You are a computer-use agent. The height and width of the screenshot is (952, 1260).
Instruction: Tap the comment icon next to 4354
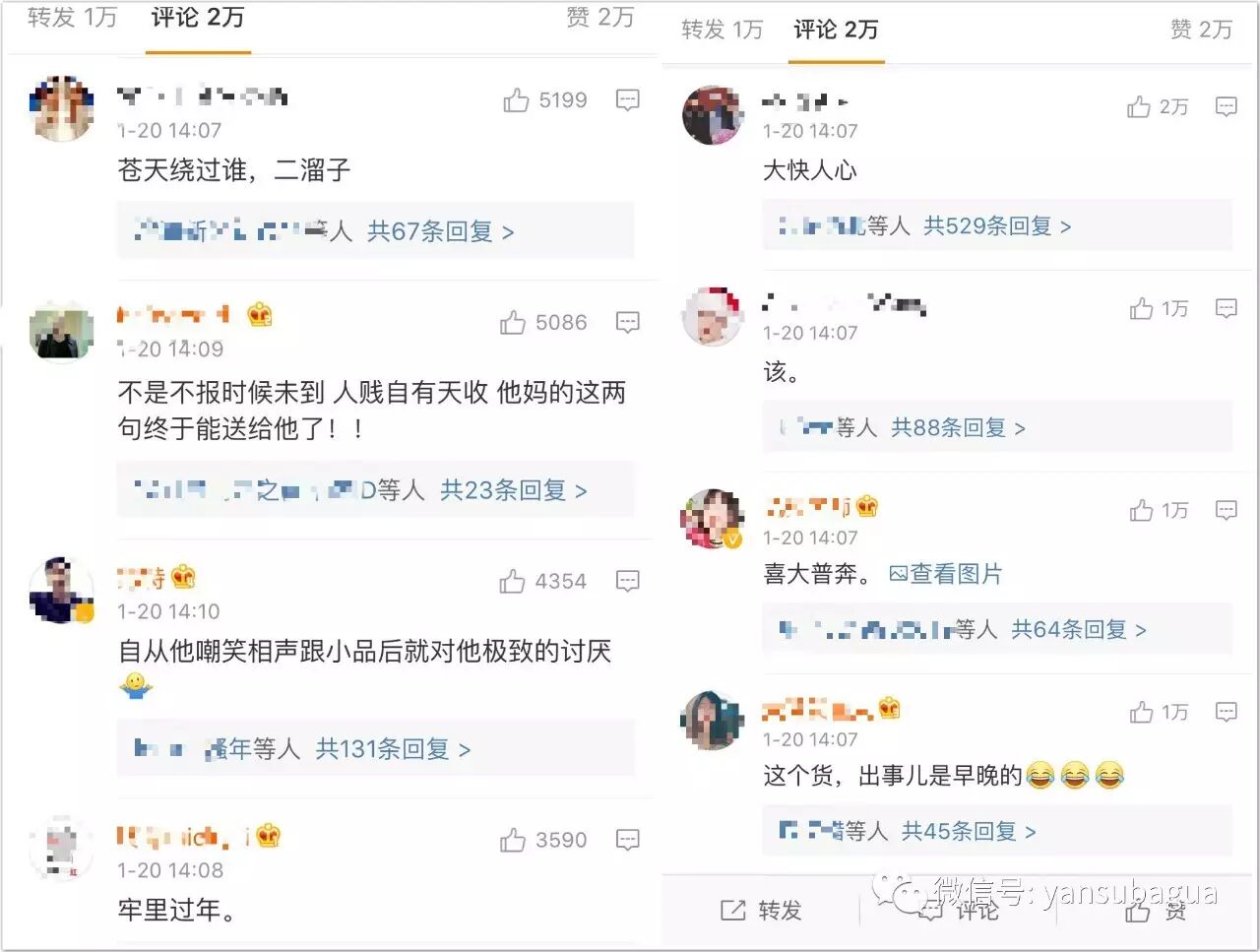[x=627, y=581]
